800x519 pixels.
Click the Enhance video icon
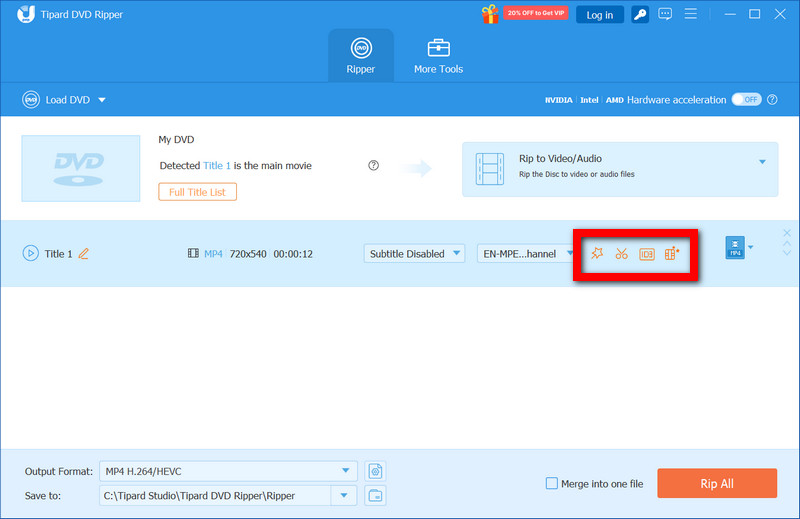pyautogui.click(x=672, y=254)
